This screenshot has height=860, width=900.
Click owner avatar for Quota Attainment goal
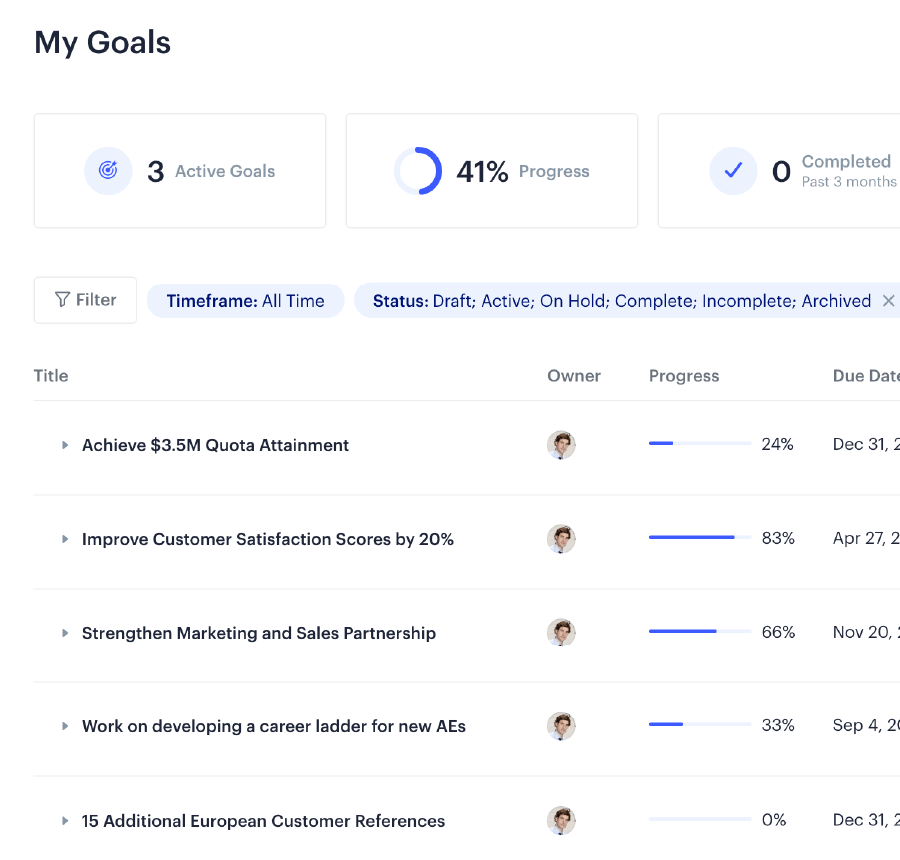(x=561, y=445)
